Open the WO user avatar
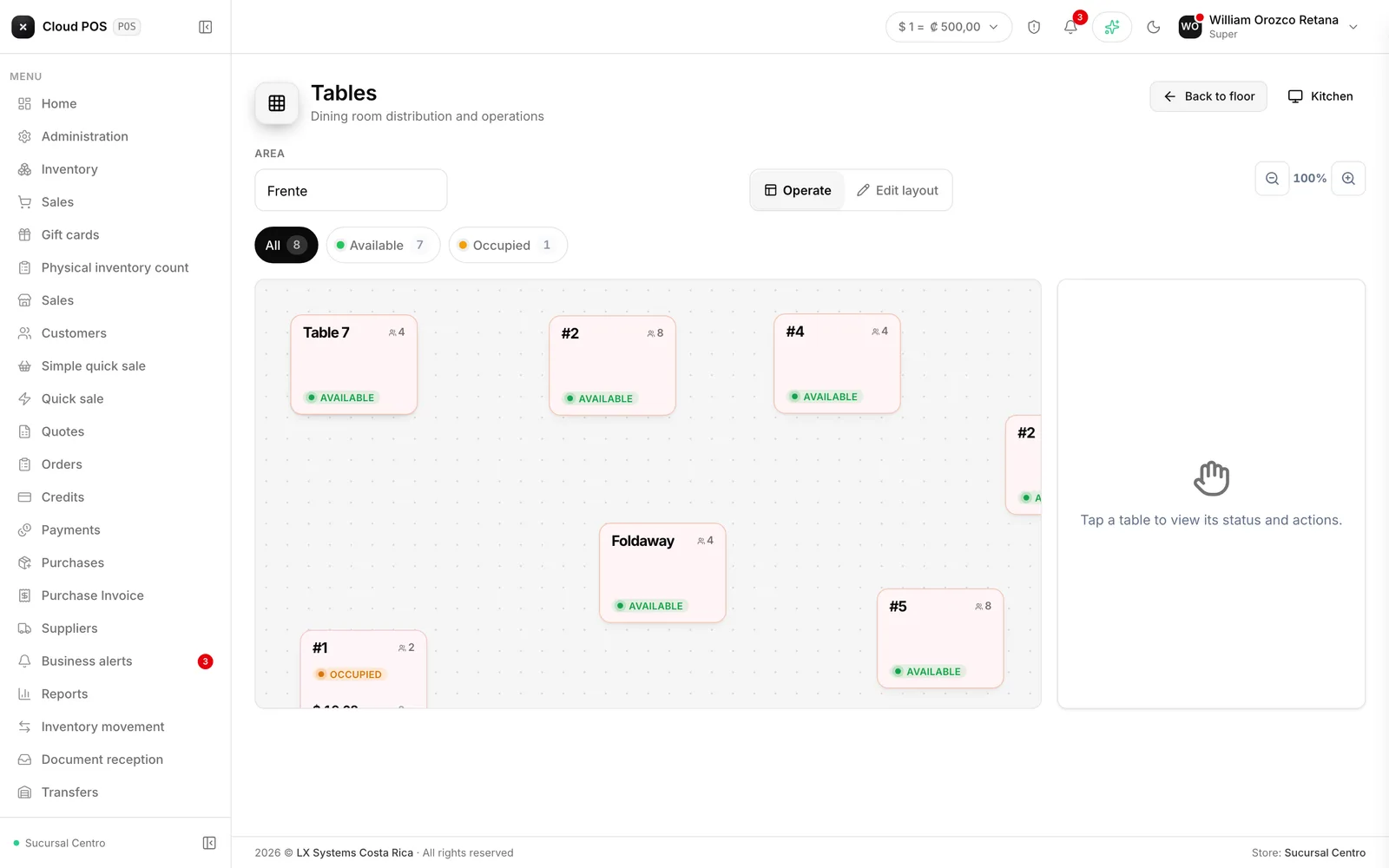This screenshot has height=868, width=1389. 1190,27
